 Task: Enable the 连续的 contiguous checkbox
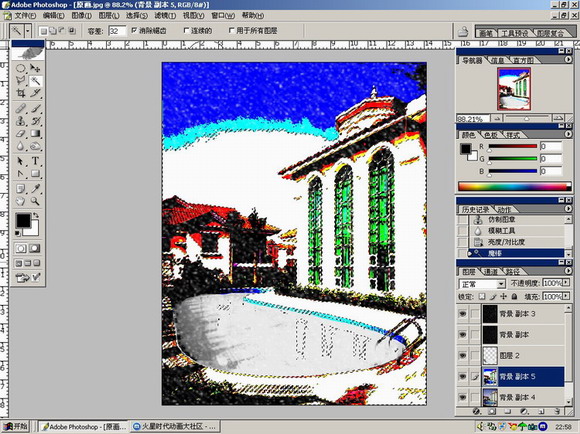point(186,31)
